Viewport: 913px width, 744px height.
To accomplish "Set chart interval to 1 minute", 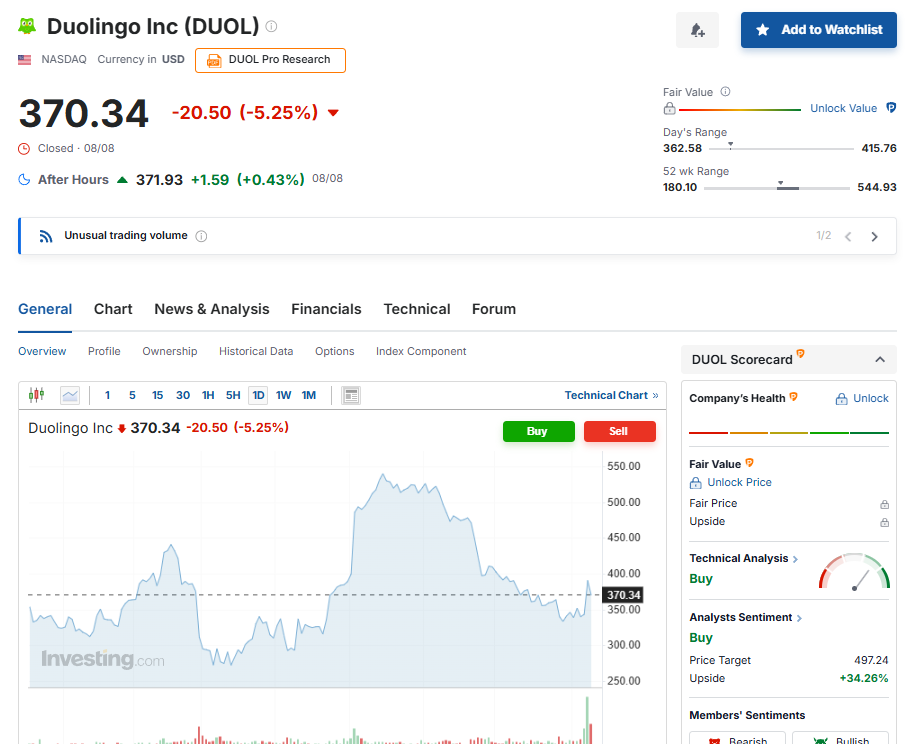I will [107, 395].
